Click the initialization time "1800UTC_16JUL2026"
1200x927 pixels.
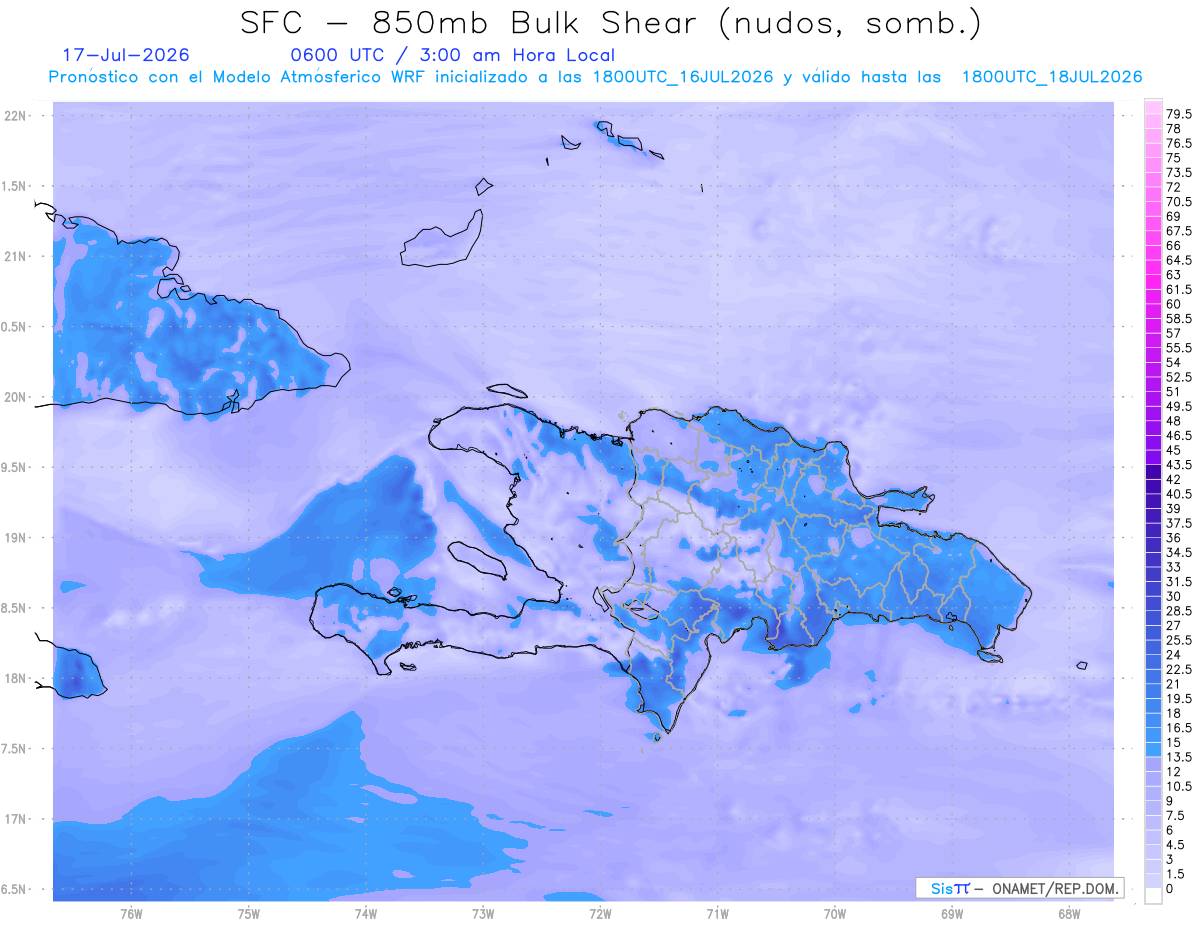(x=682, y=77)
